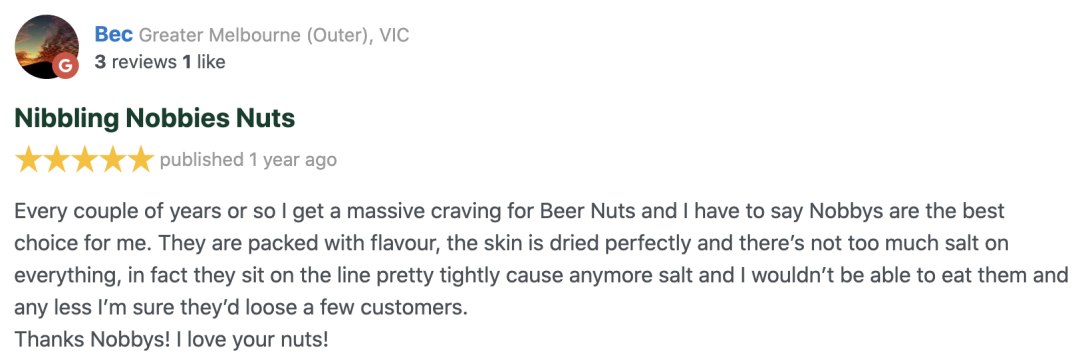View Bec's 3 reviews count

coord(136,62)
